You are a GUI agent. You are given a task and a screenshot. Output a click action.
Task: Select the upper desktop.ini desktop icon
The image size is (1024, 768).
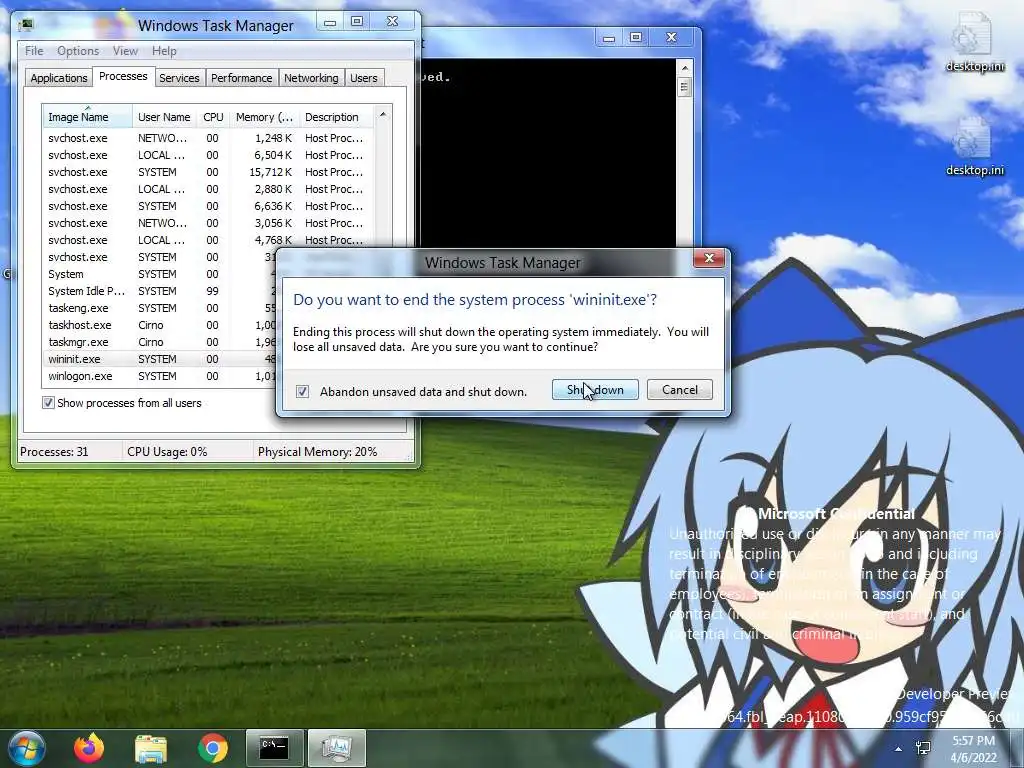tap(974, 42)
